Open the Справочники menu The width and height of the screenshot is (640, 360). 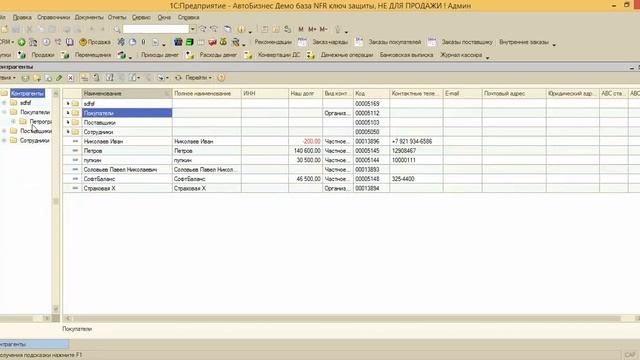[x=53, y=18]
